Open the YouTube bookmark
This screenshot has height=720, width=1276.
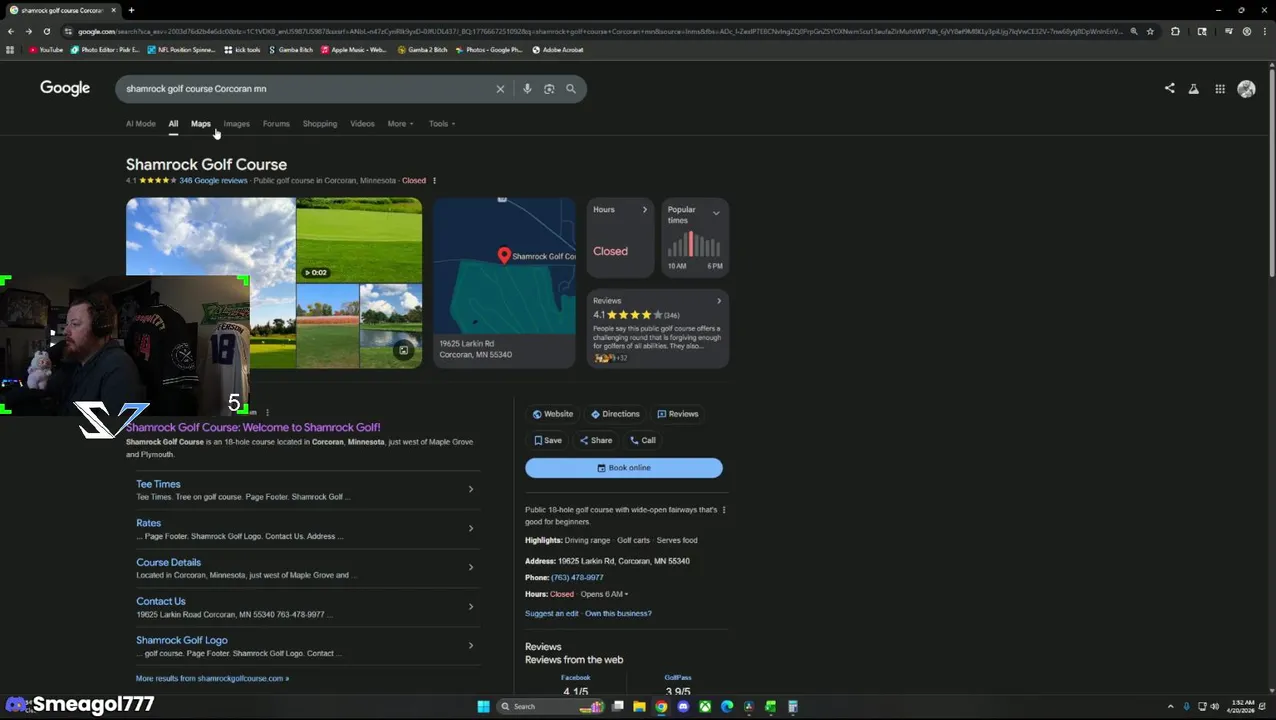pyautogui.click(x=46, y=50)
